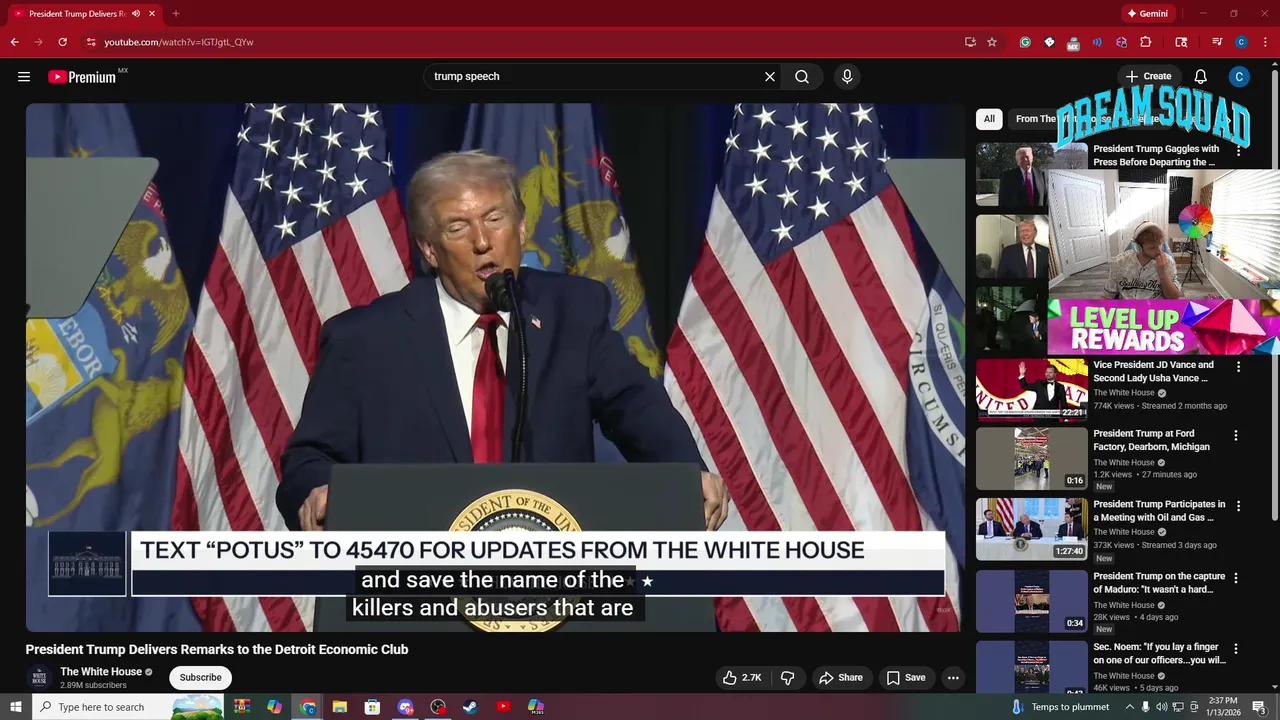Run search with the magnifier button
1280x720 pixels.
802,77
